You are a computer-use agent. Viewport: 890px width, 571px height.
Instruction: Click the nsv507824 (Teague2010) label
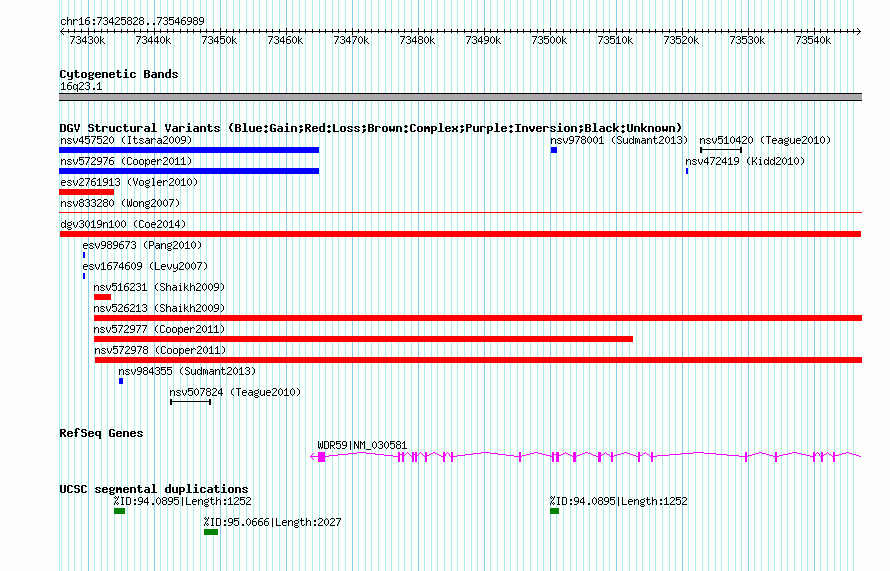coord(235,392)
